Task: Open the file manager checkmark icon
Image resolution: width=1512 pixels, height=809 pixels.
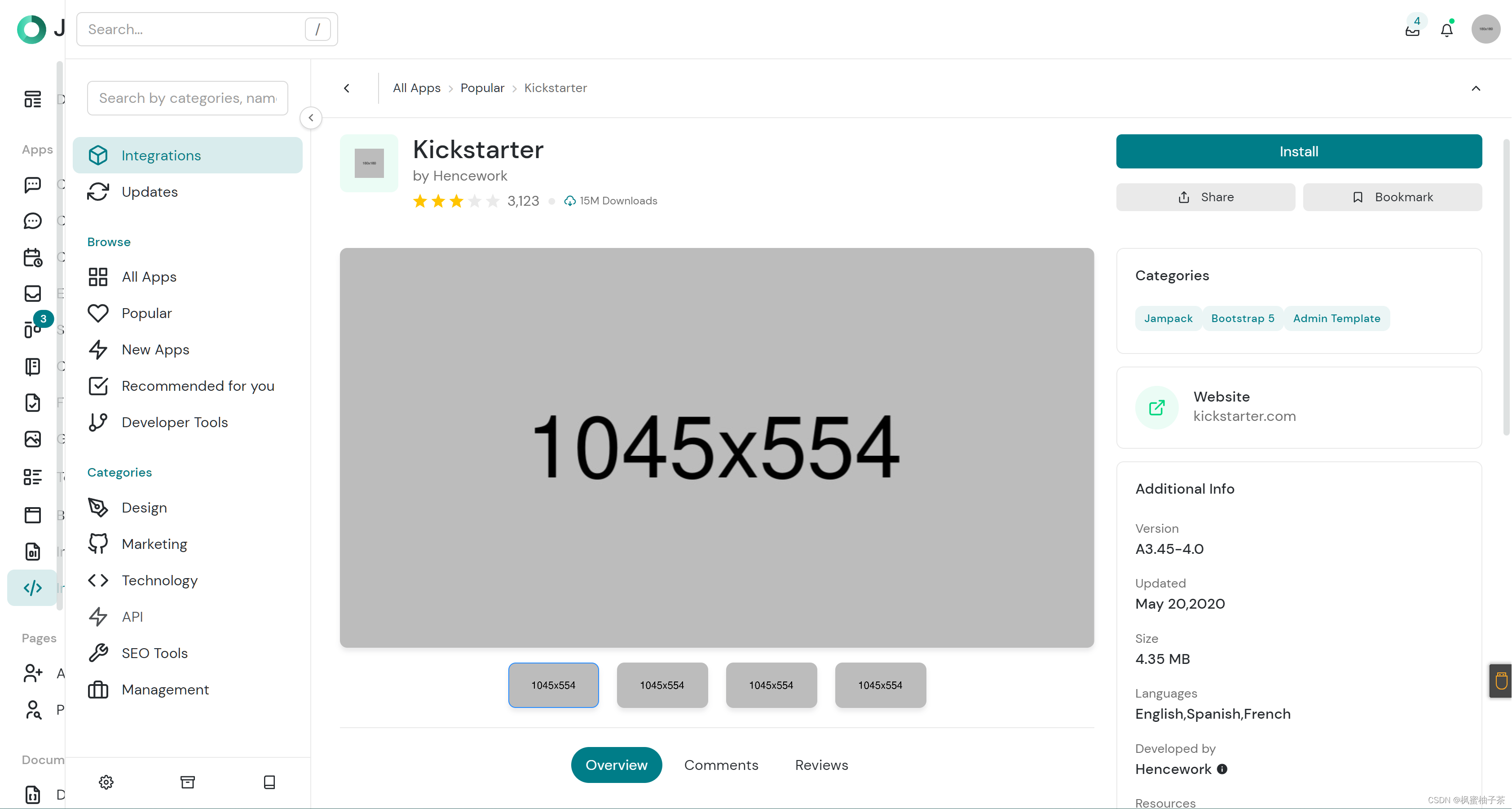Action: 33,403
